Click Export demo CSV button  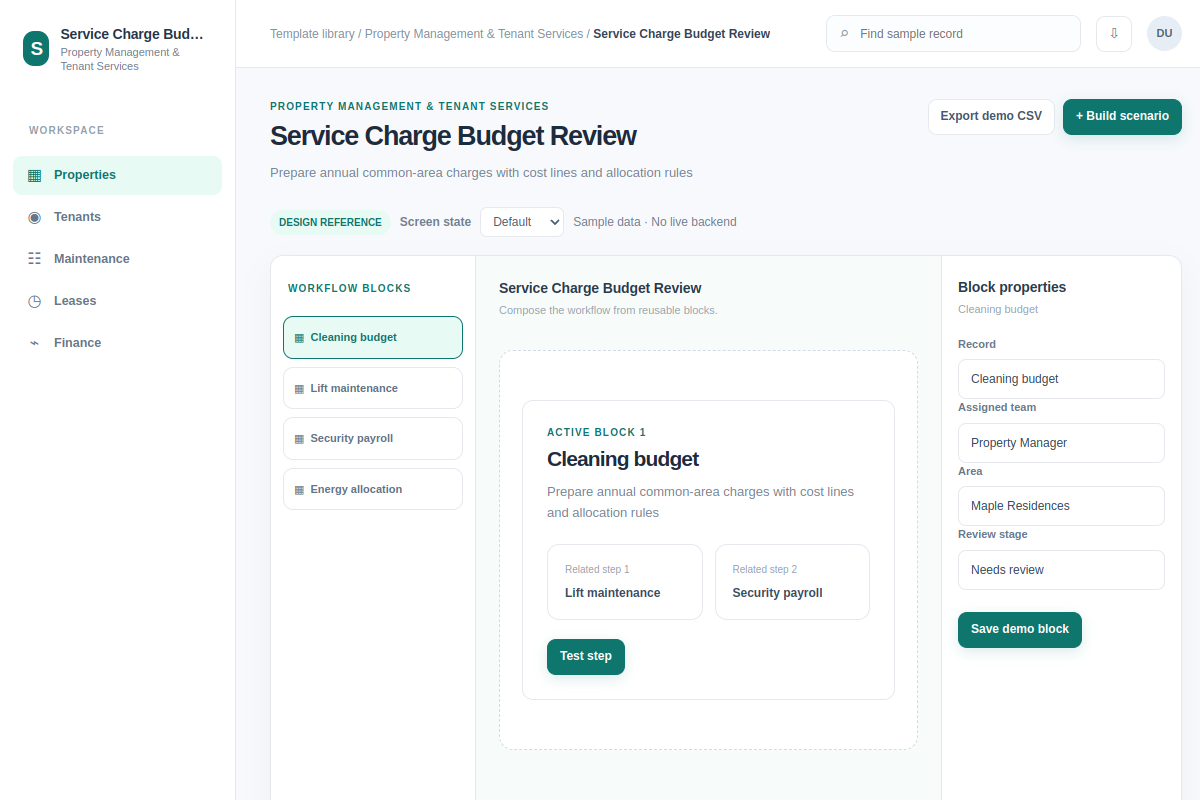coord(991,117)
